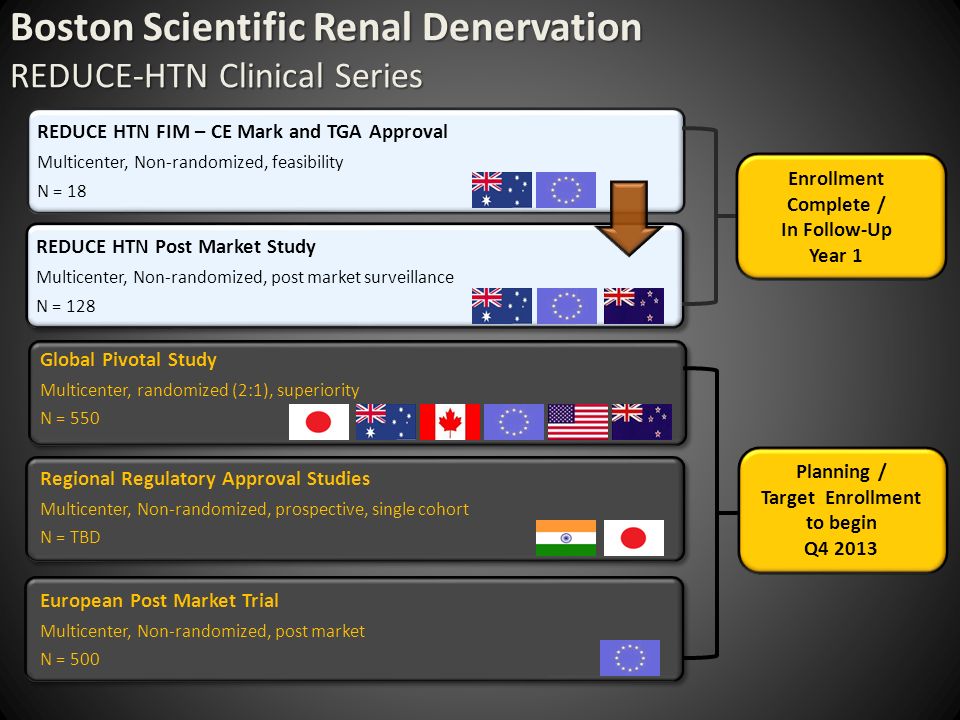Image resolution: width=960 pixels, height=720 pixels.
Task: Click the value 'N = 128'
Action: click(x=66, y=306)
